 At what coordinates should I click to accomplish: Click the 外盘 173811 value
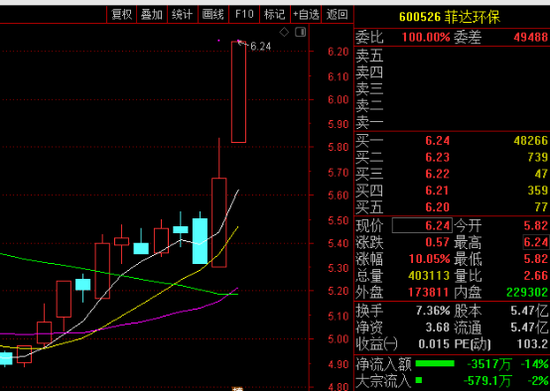click(x=429, y=292)
